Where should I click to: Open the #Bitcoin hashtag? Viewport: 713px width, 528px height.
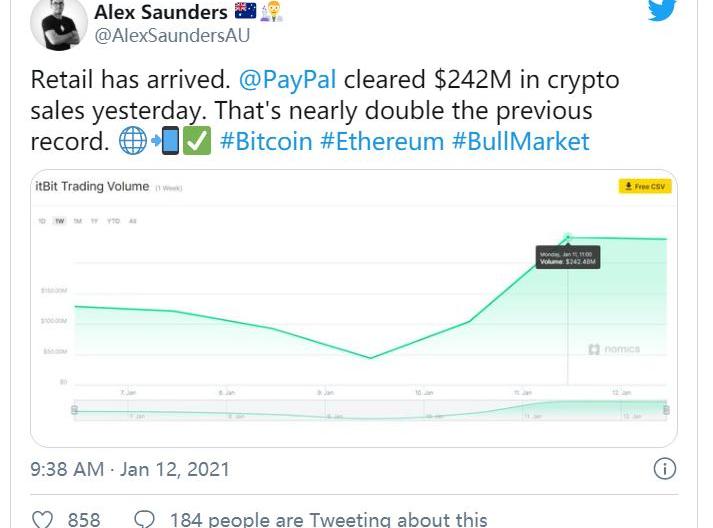(266, 141)
